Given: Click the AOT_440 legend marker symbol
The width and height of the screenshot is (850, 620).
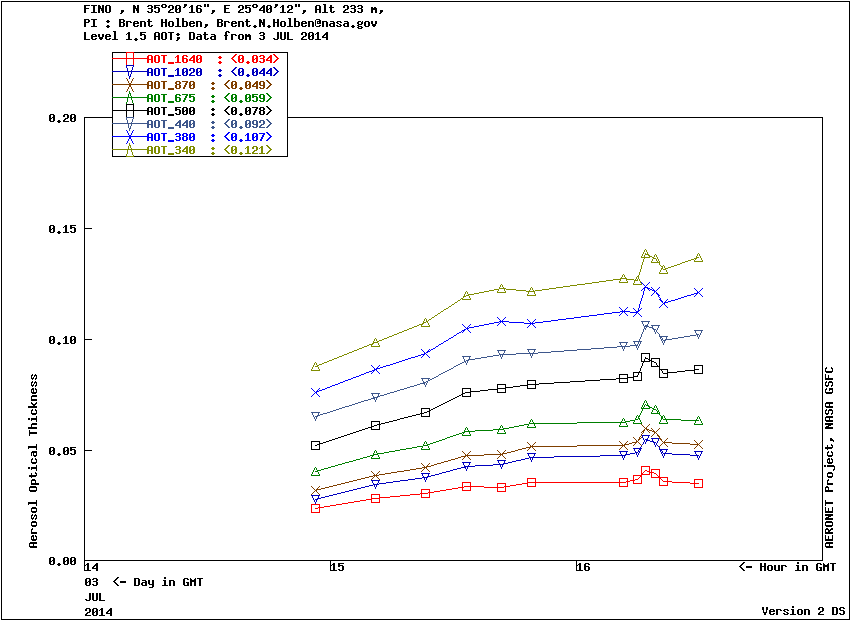Looking at the screenshot, I should [x=129, y=124].
